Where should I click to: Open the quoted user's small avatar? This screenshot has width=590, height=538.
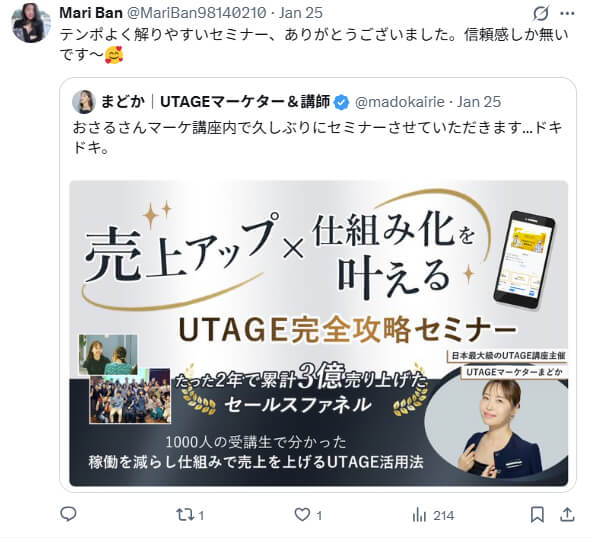point(83,102)
